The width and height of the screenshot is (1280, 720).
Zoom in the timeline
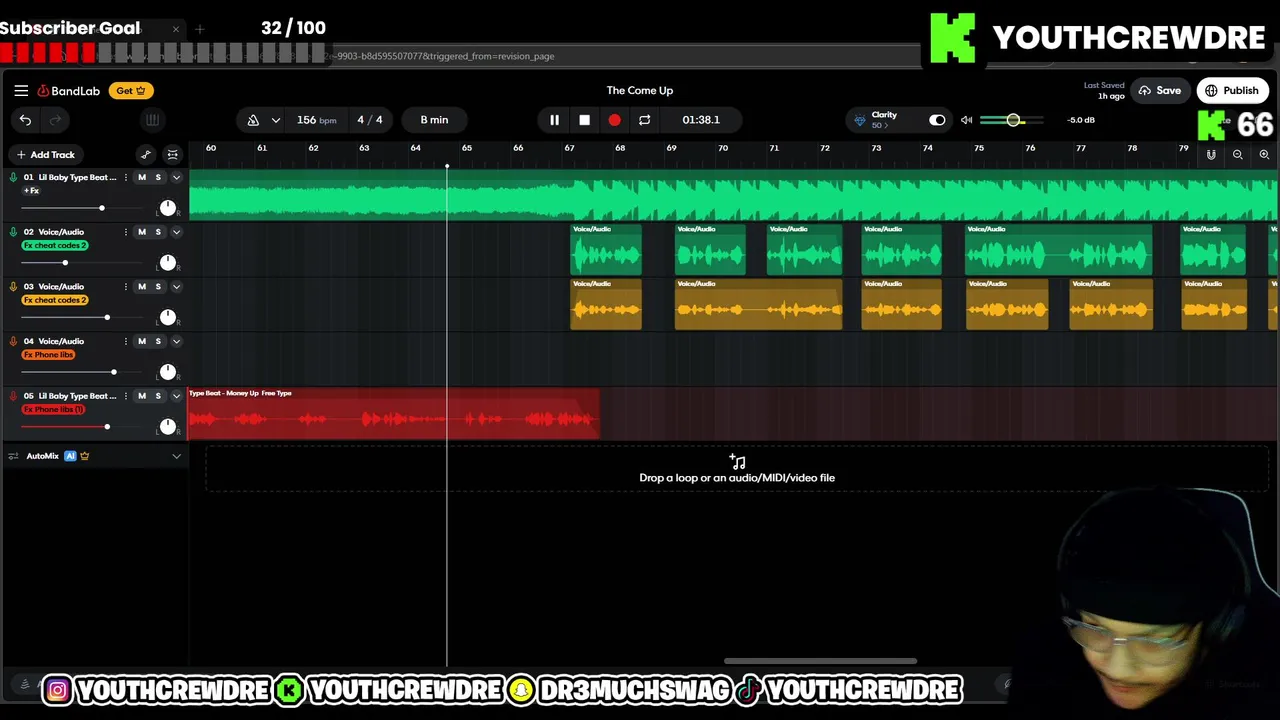1264,155
